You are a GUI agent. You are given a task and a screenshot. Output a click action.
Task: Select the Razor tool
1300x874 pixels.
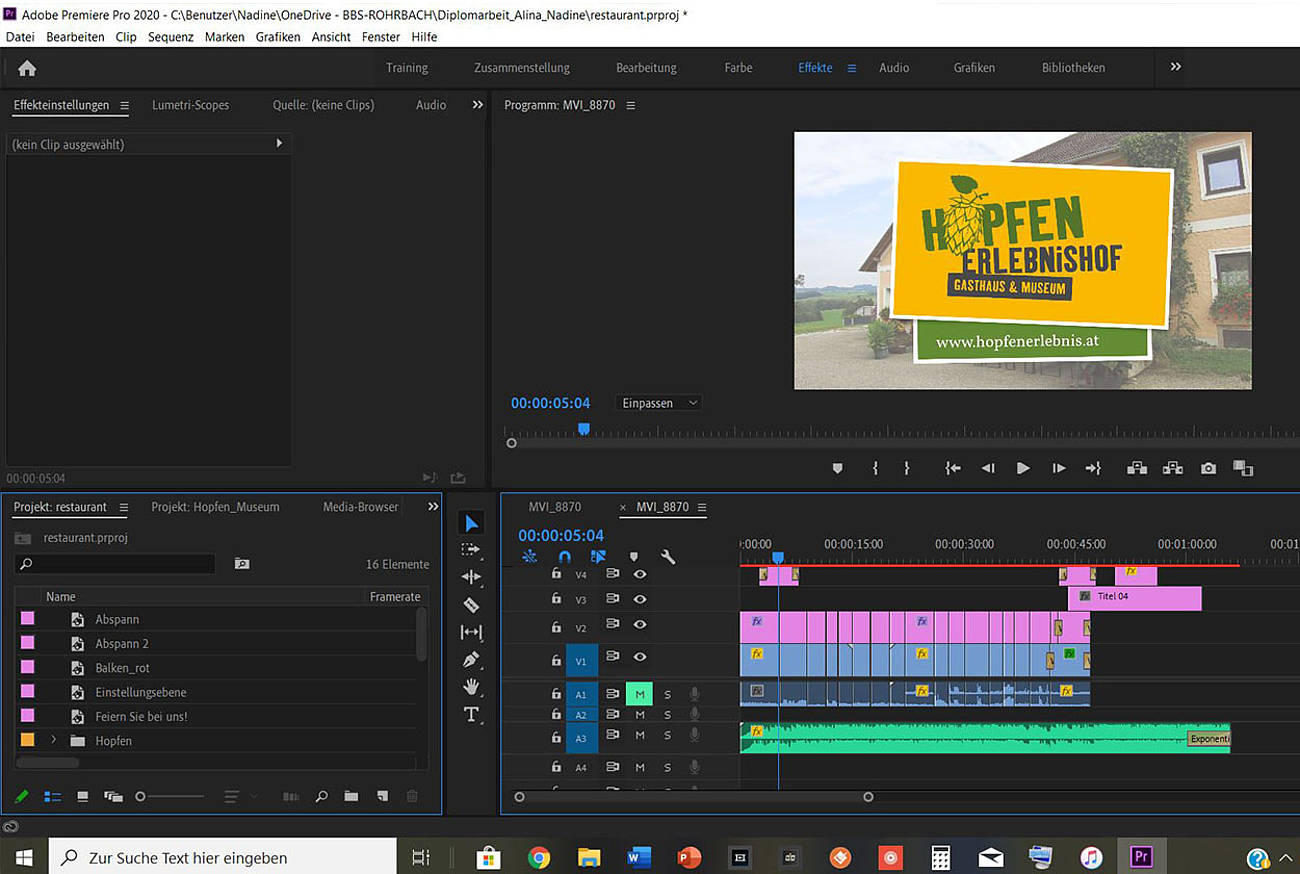tap(471, 605)
